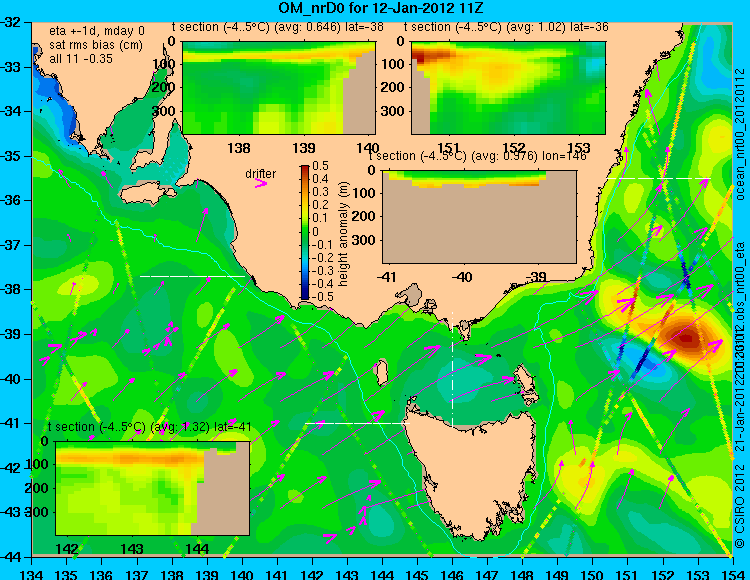Click the vertical 'ocean_nrt00_20120112' text
750x580 pixels.
pyautogui.click(x=740, y=134)
